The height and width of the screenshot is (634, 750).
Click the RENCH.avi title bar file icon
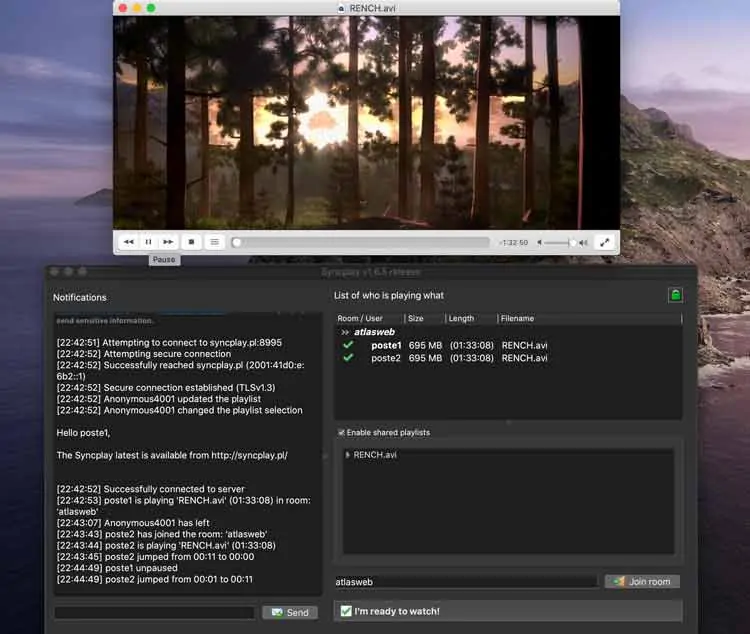point(341,8)
